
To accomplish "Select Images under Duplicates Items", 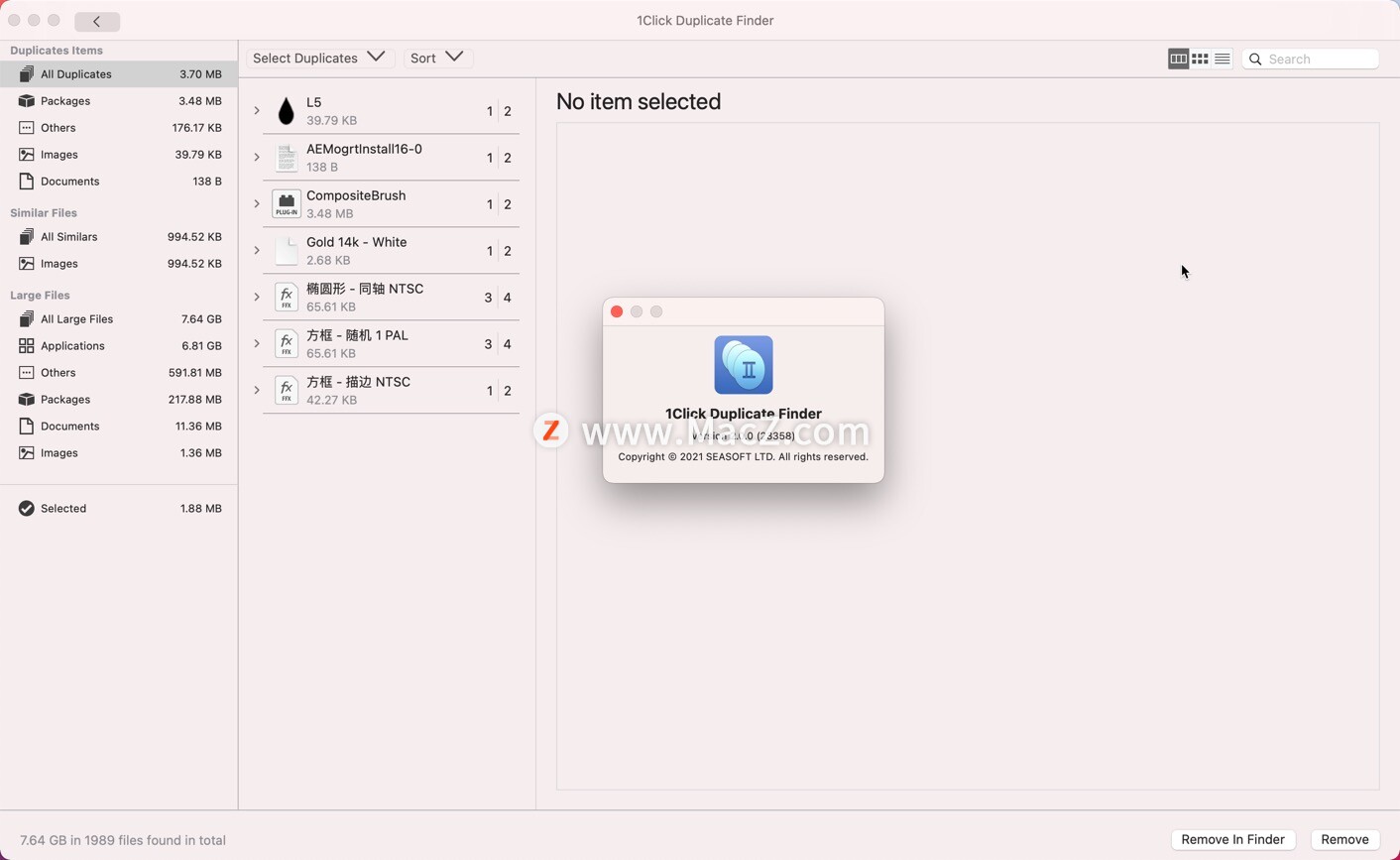I will point(119,155).
